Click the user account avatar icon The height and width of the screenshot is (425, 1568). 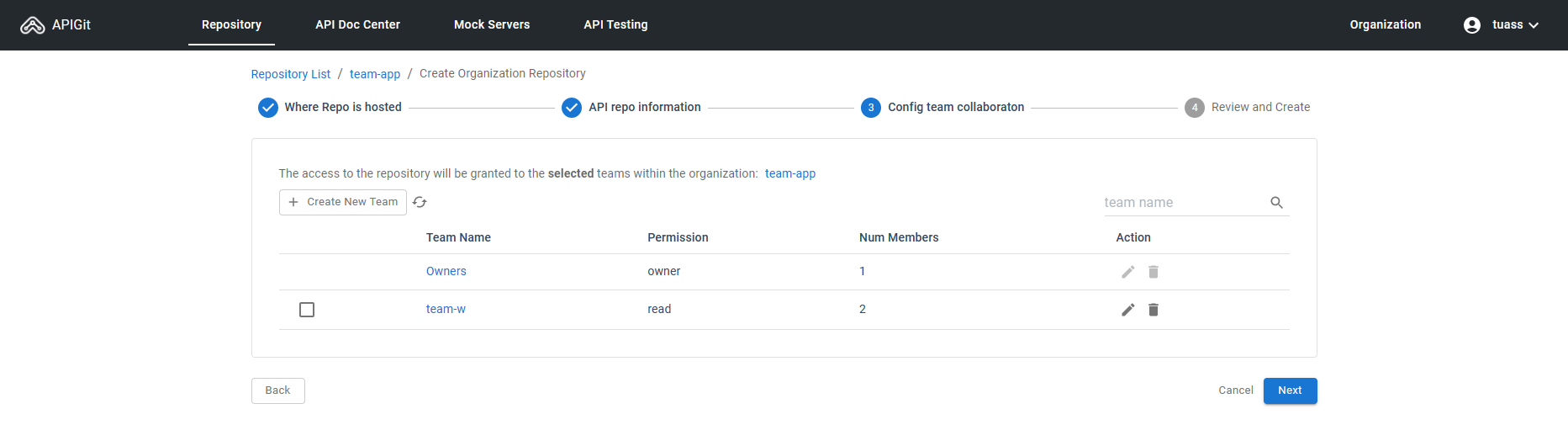[x=1472, y=25]
